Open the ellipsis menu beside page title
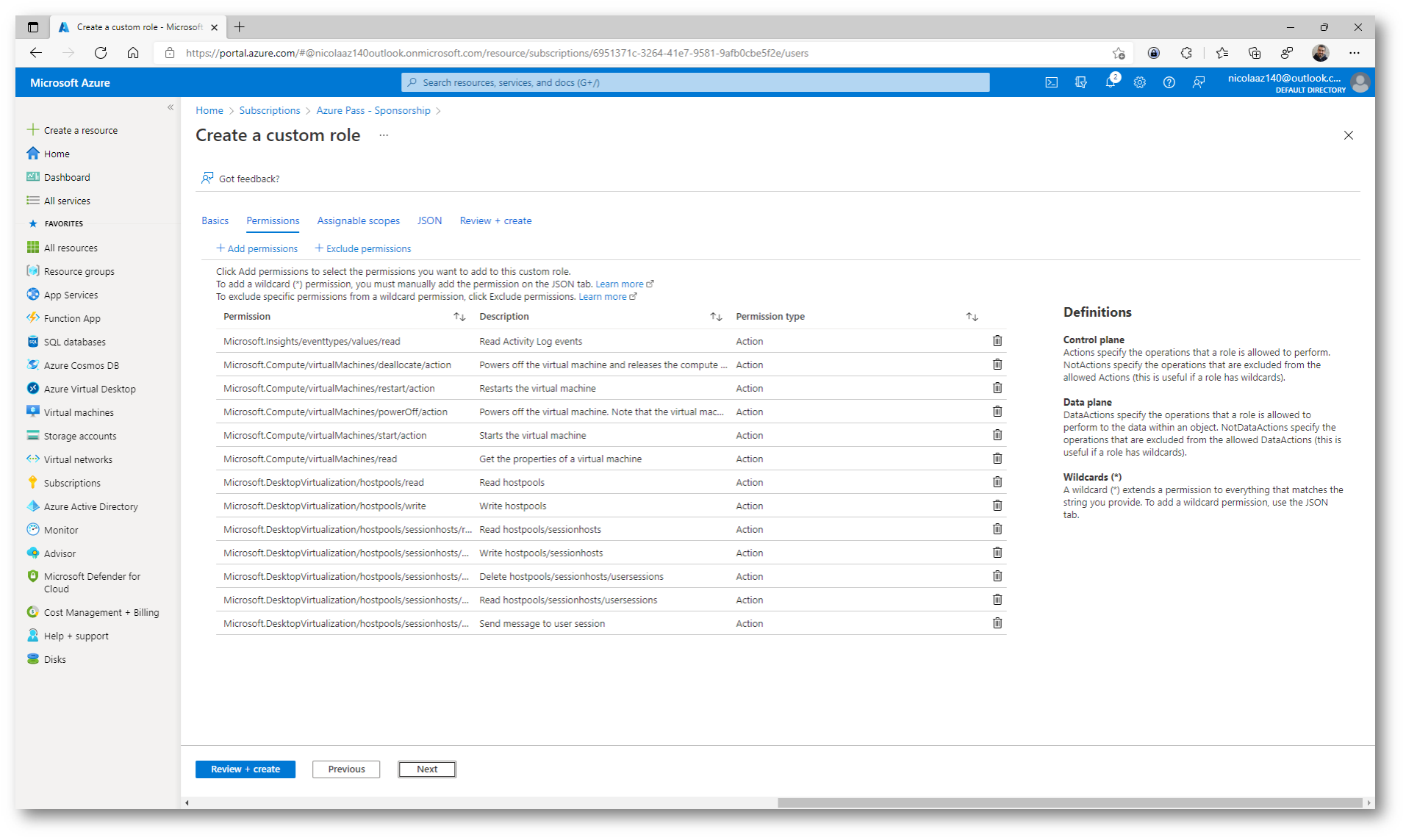 [x=384, y=135]
